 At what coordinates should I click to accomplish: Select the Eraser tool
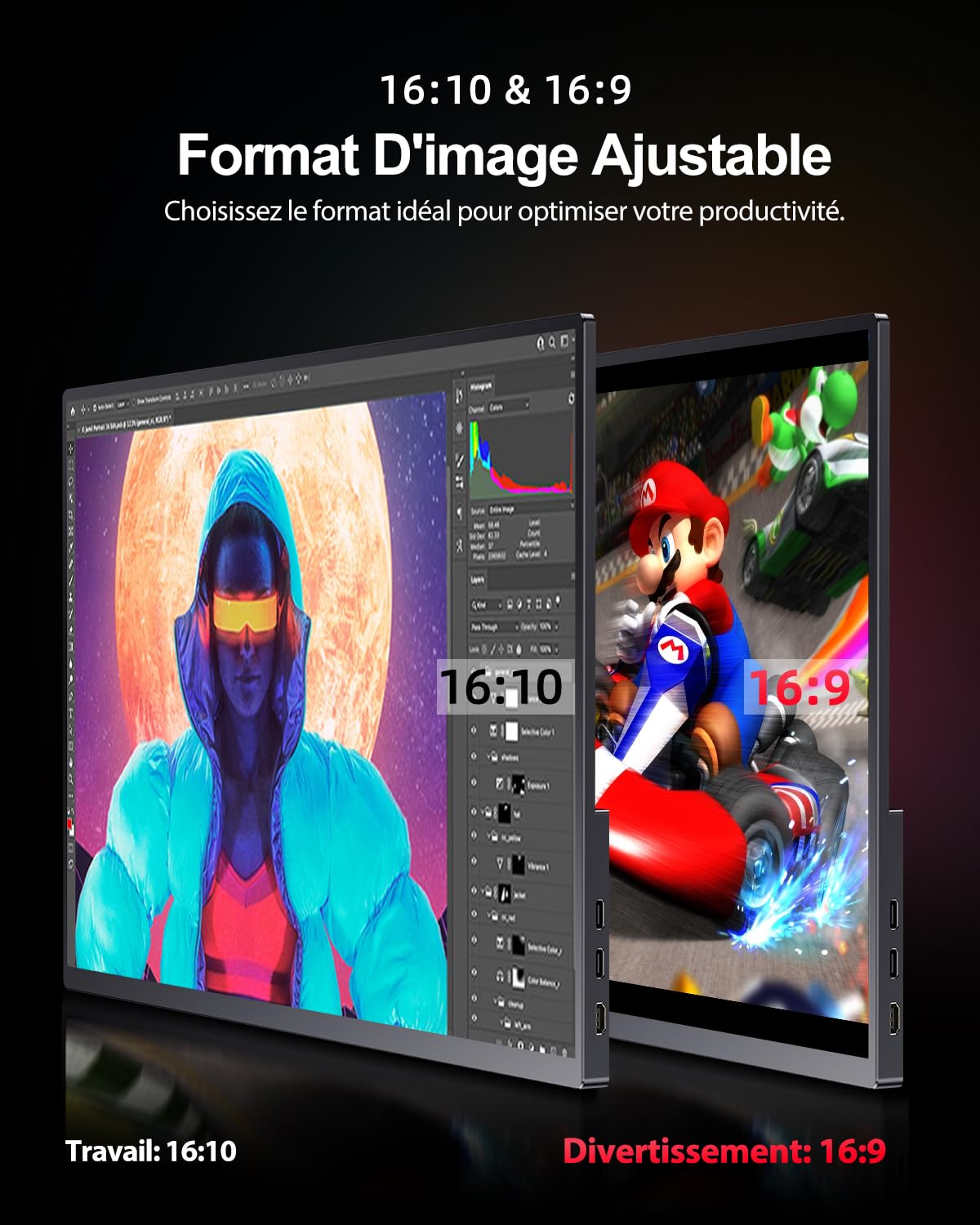(71, 630)
